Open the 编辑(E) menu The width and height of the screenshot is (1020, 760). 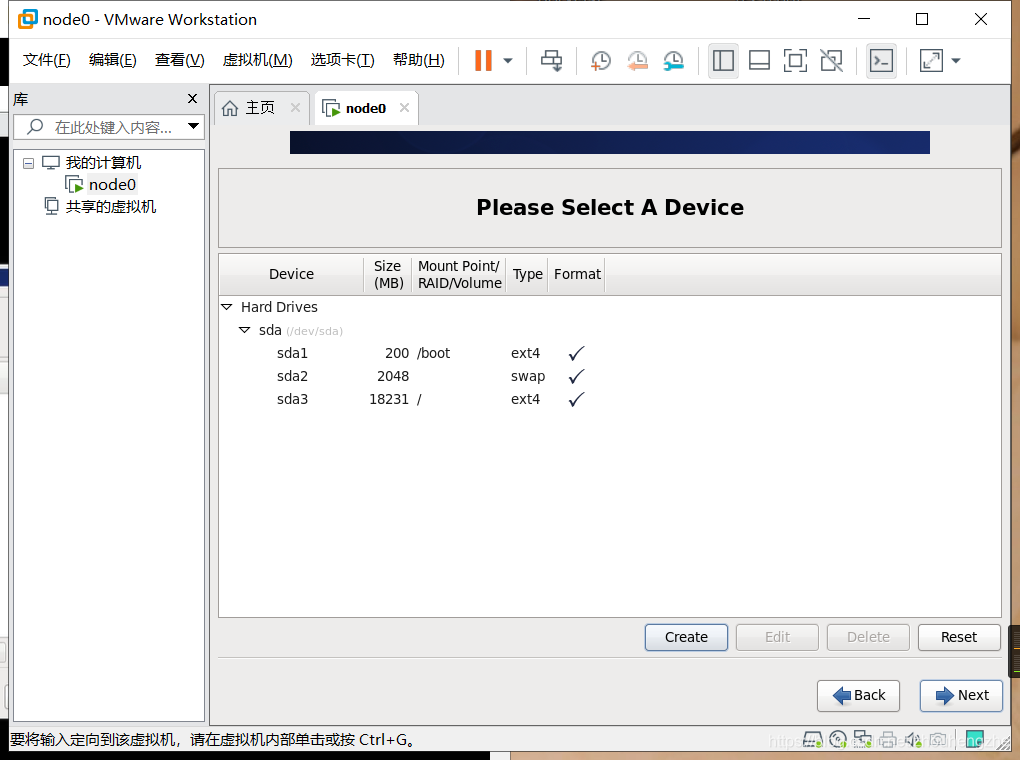click(113, 60)
